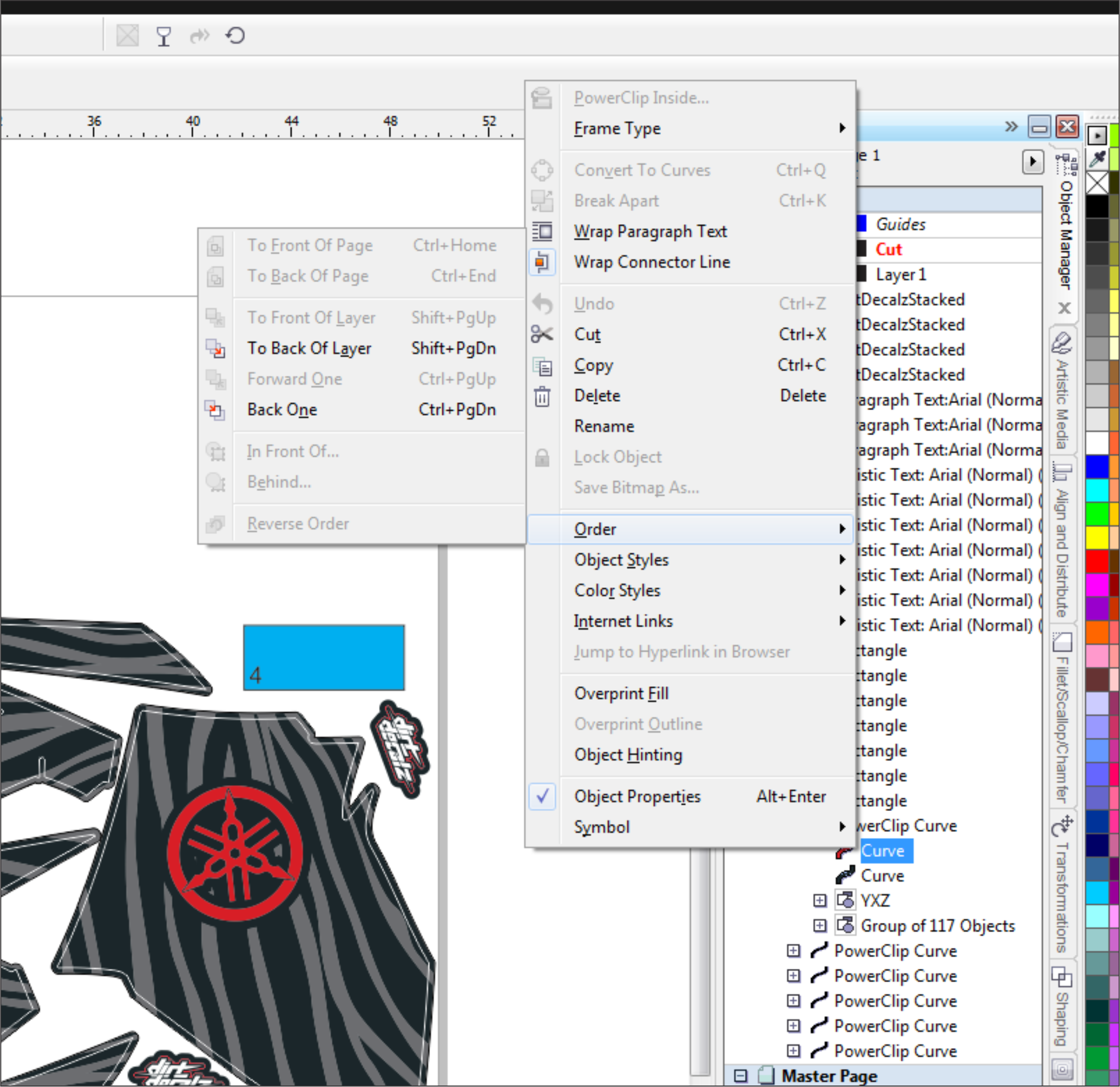Image resolution: width=1120 pixels, height=1087 pixels.
Task: Click the To Back Of Layer icon
Action: [x=216, y=348]
